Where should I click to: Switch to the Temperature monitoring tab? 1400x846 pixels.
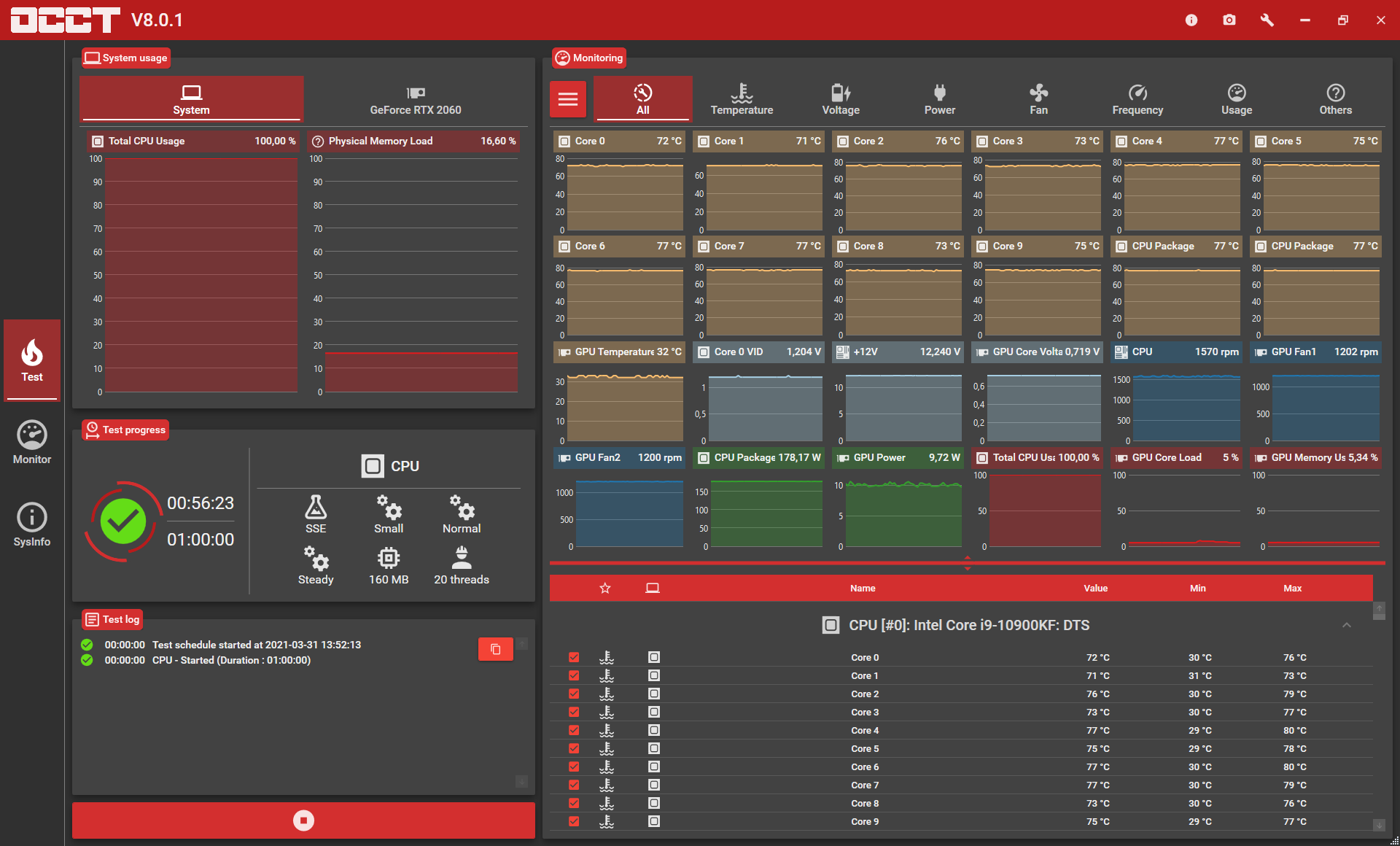point(742,99)
